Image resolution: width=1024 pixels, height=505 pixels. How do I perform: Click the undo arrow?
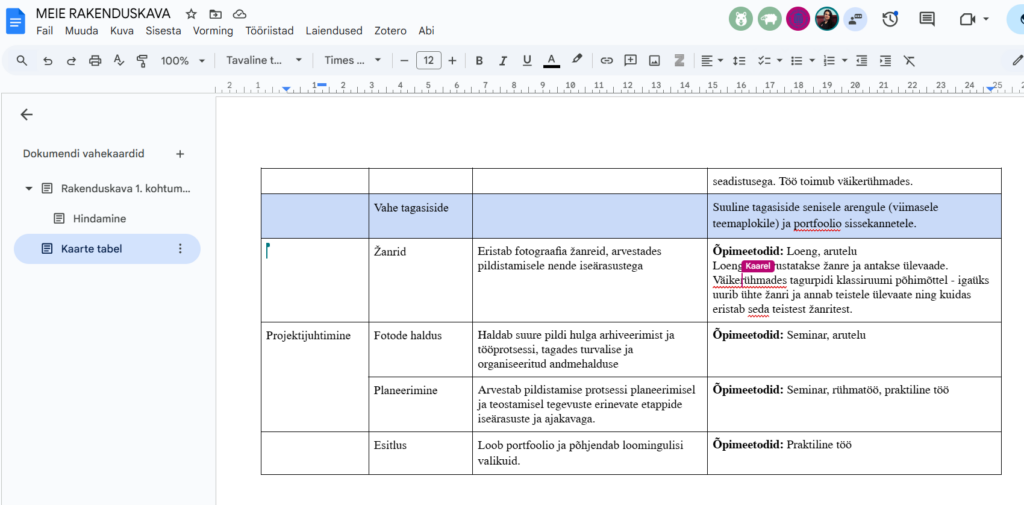pyautogui.click(x=47, y=61)
